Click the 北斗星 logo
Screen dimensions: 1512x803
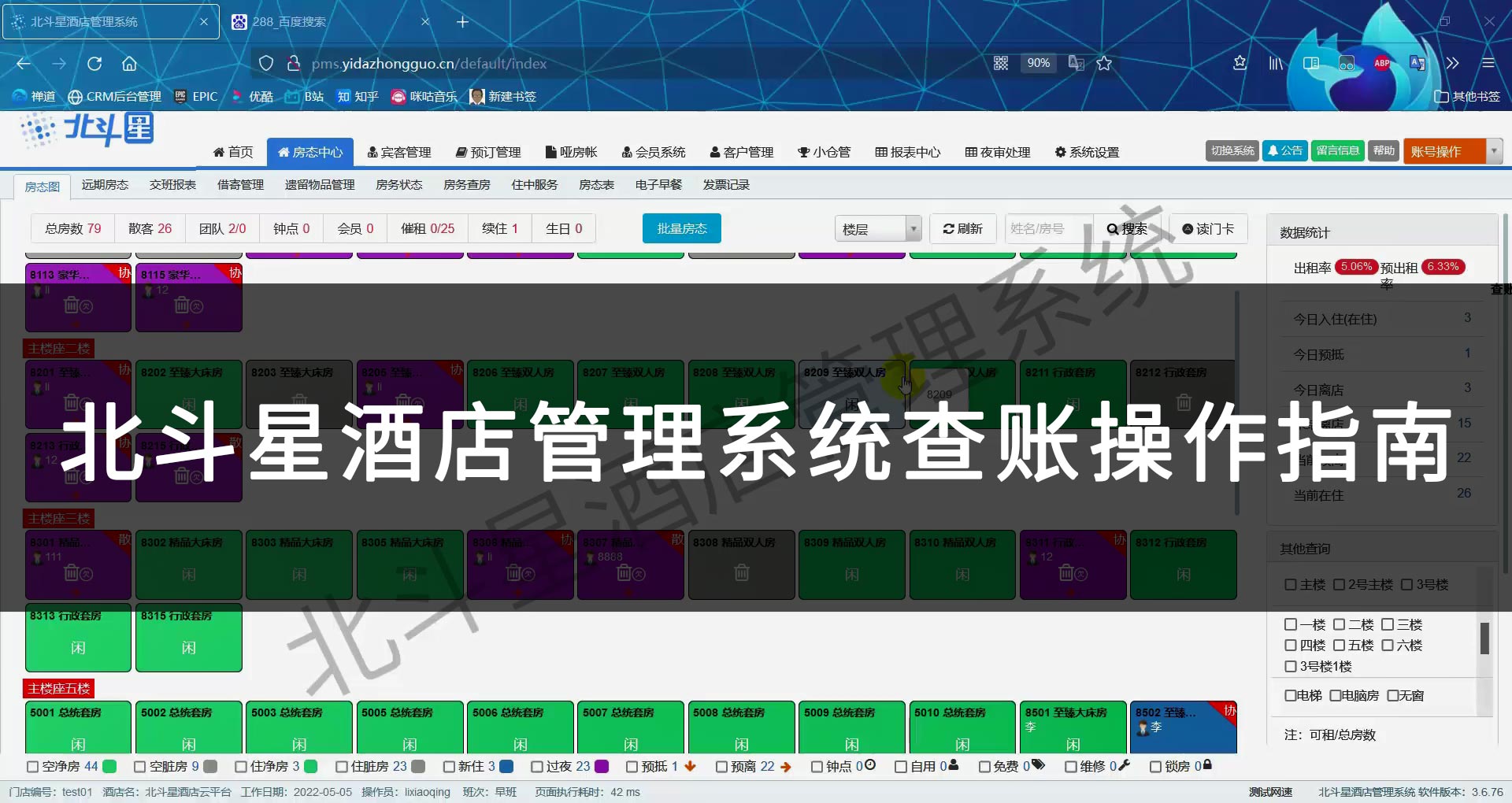click(87, 130)
